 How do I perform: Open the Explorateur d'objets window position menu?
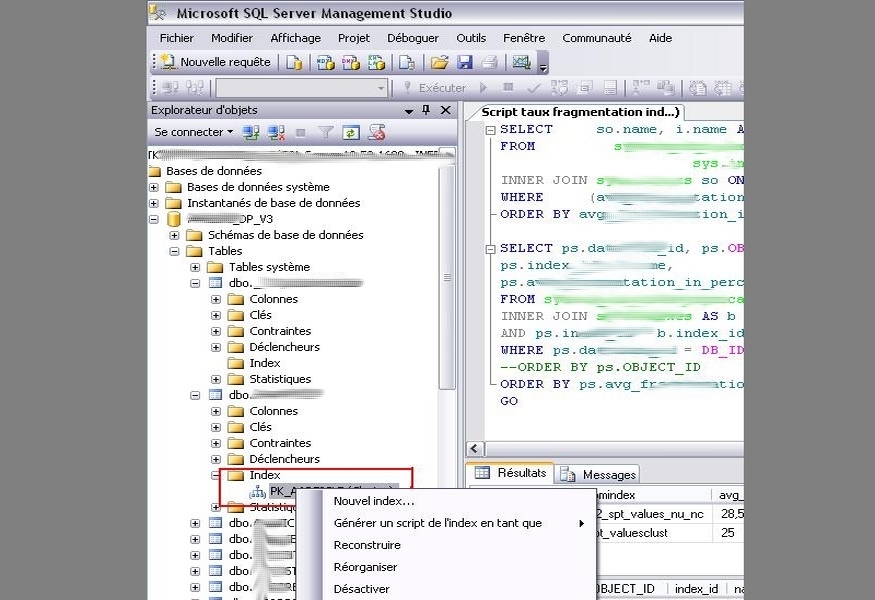click(409, 111)
